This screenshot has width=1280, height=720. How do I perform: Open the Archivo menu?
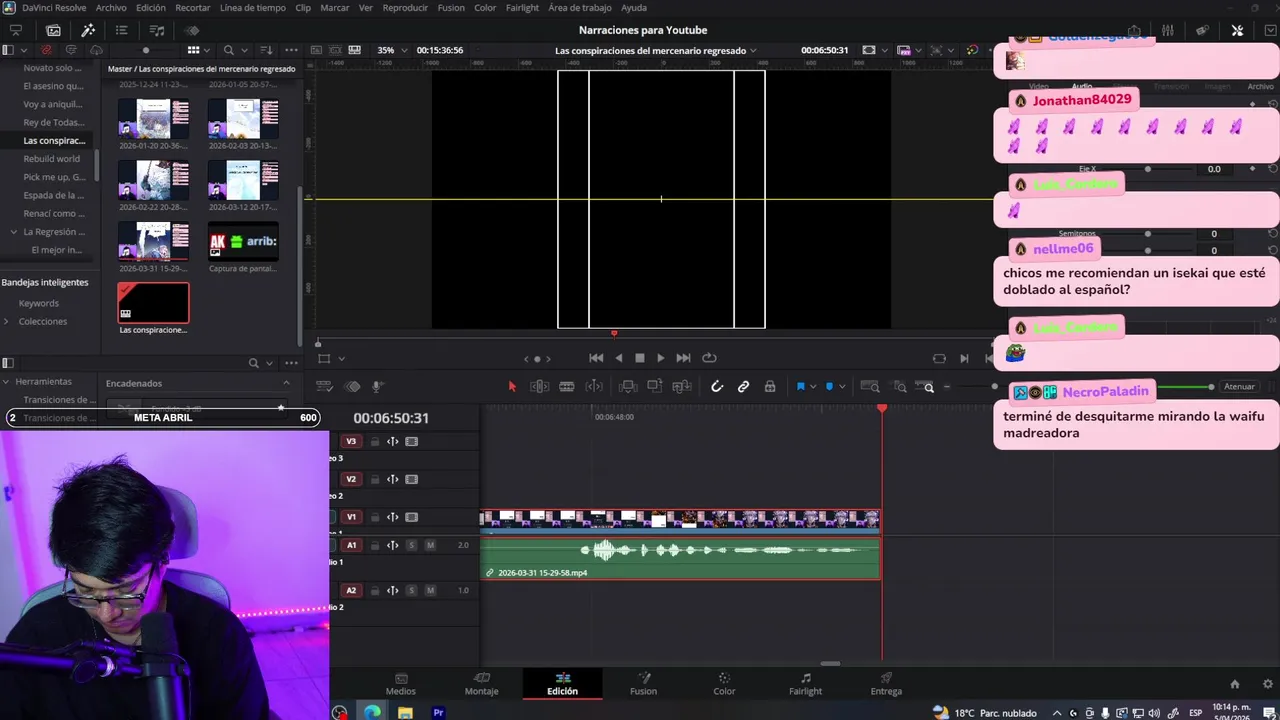tap(111, 8)
